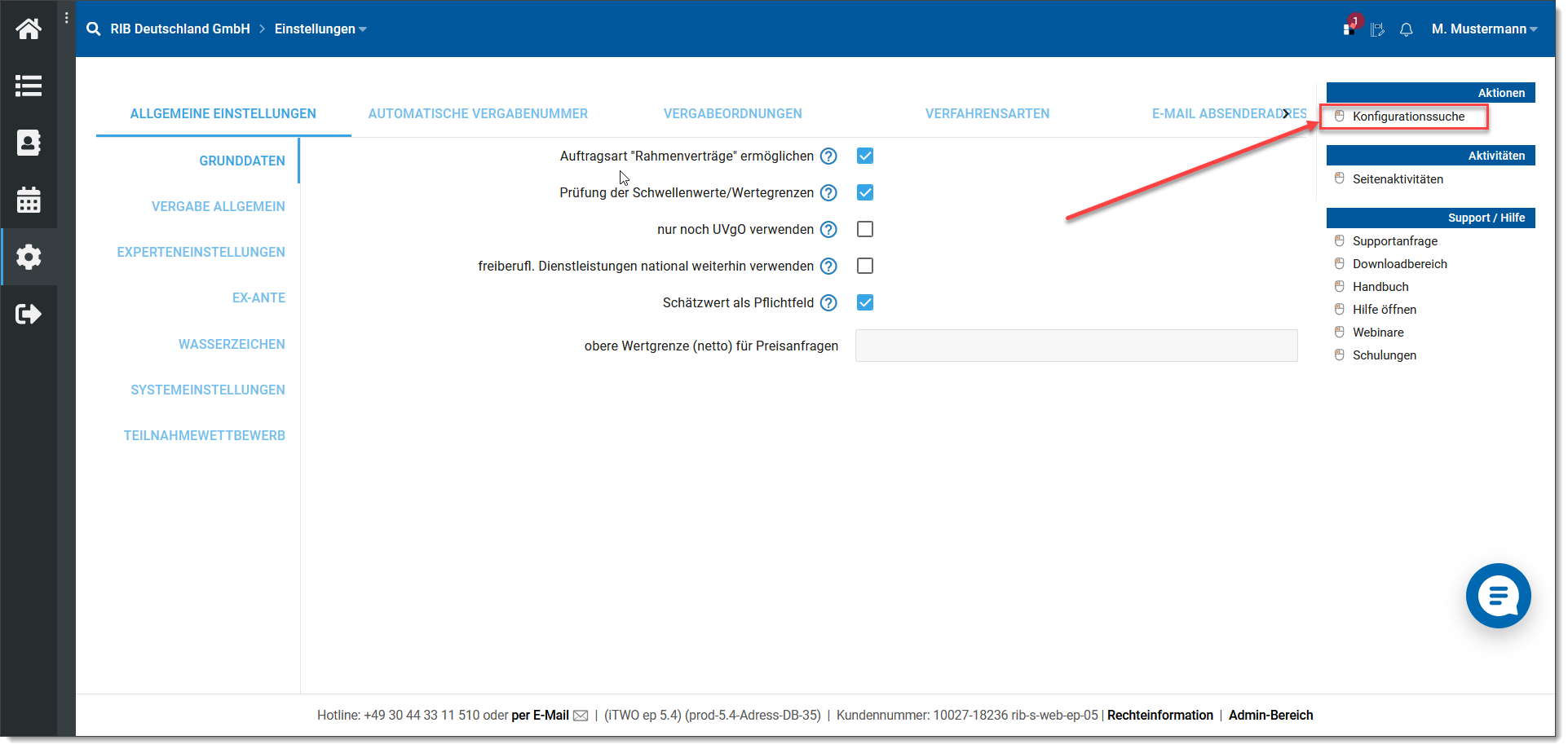The width and height of the screenshot is (1568, 749).
Task: Enable nur noch UVgO verwenden checkbox
Action: click(865, 229)
